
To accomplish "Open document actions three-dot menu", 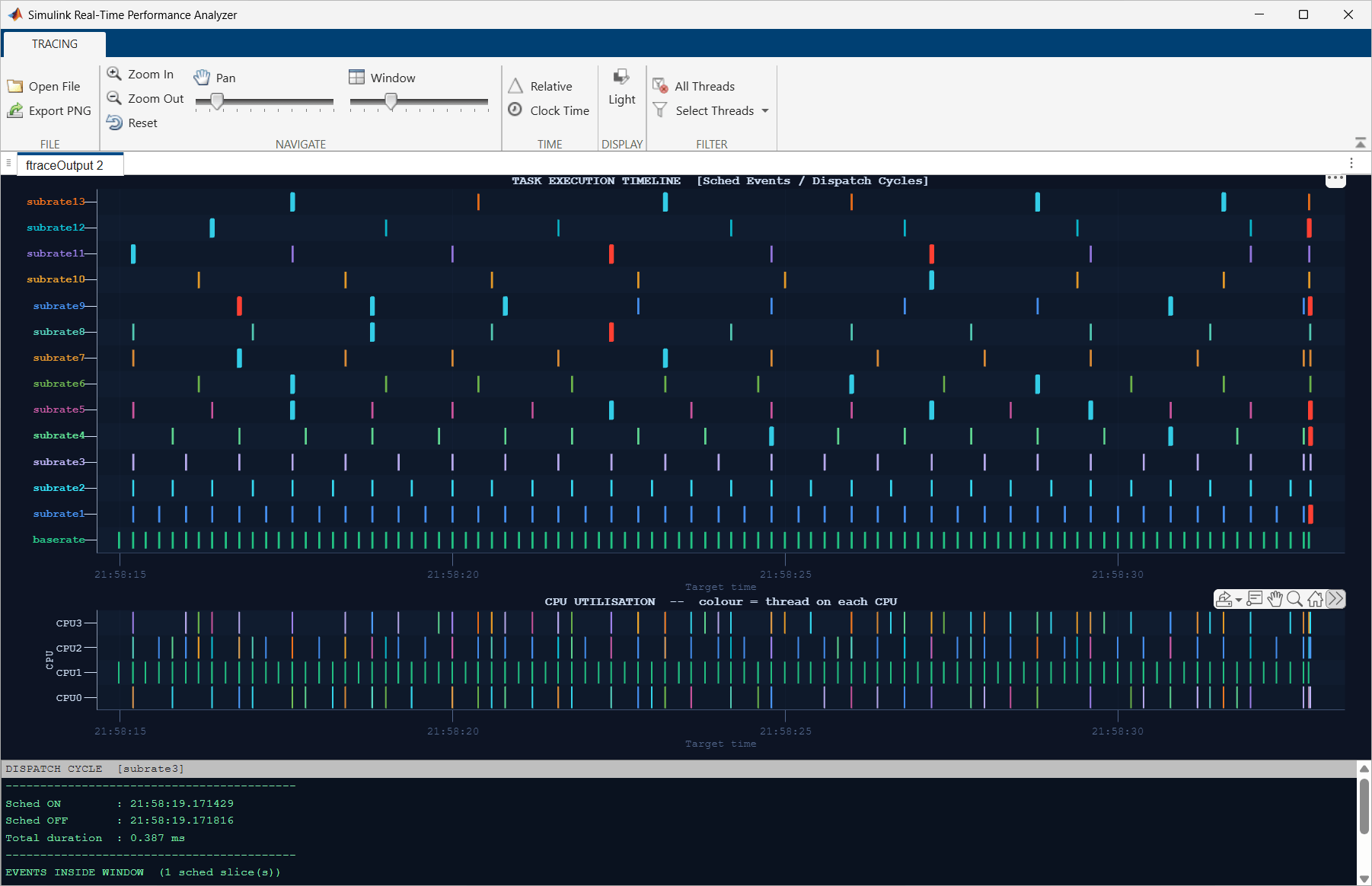I will tap(1351, 163).
